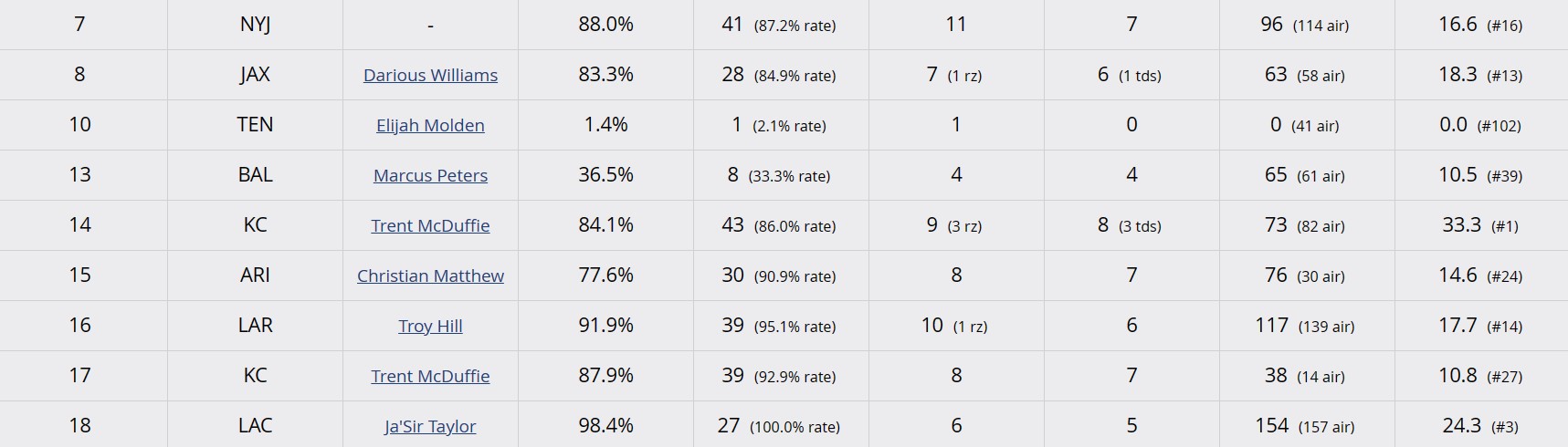1568x447 pixels.
Task: Select Trent McDuffie link in week 17 row
Action: (430, 377)
